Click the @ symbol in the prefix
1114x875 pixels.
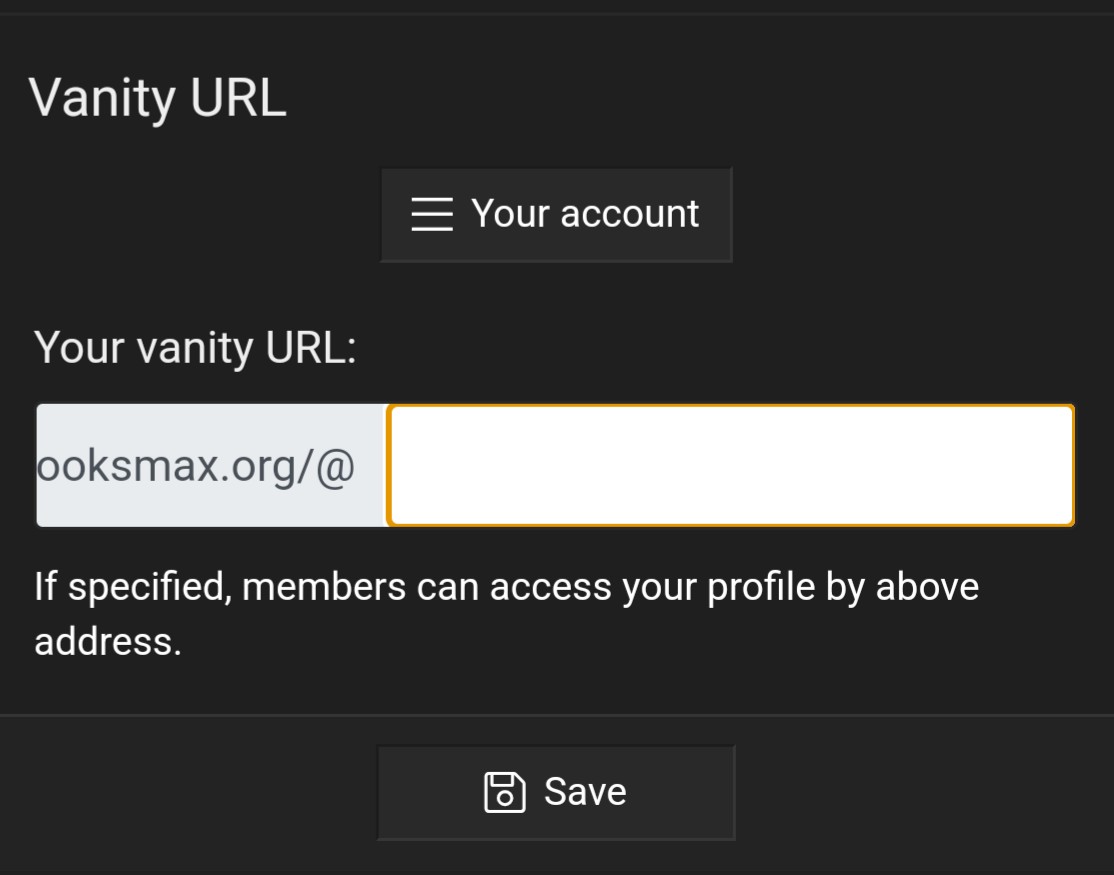(x=335, y=466)
